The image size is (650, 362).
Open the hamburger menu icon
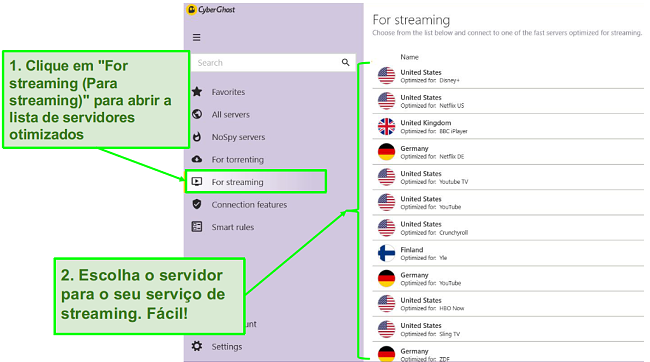(196, 38)
